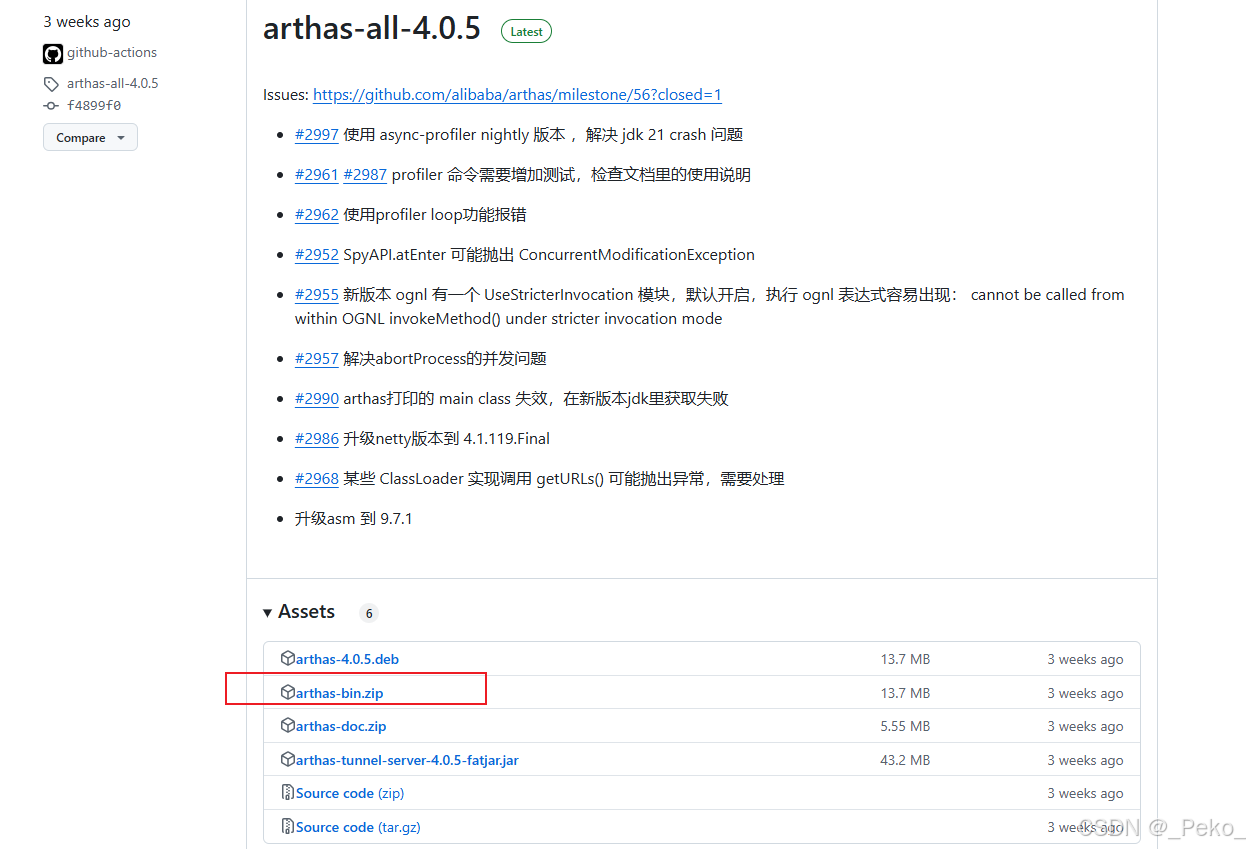The height and width of the screenshot is (849, 1250).
Task: Click the text '升级asm 到 9.7.1'
Action: tap(354, 519)
